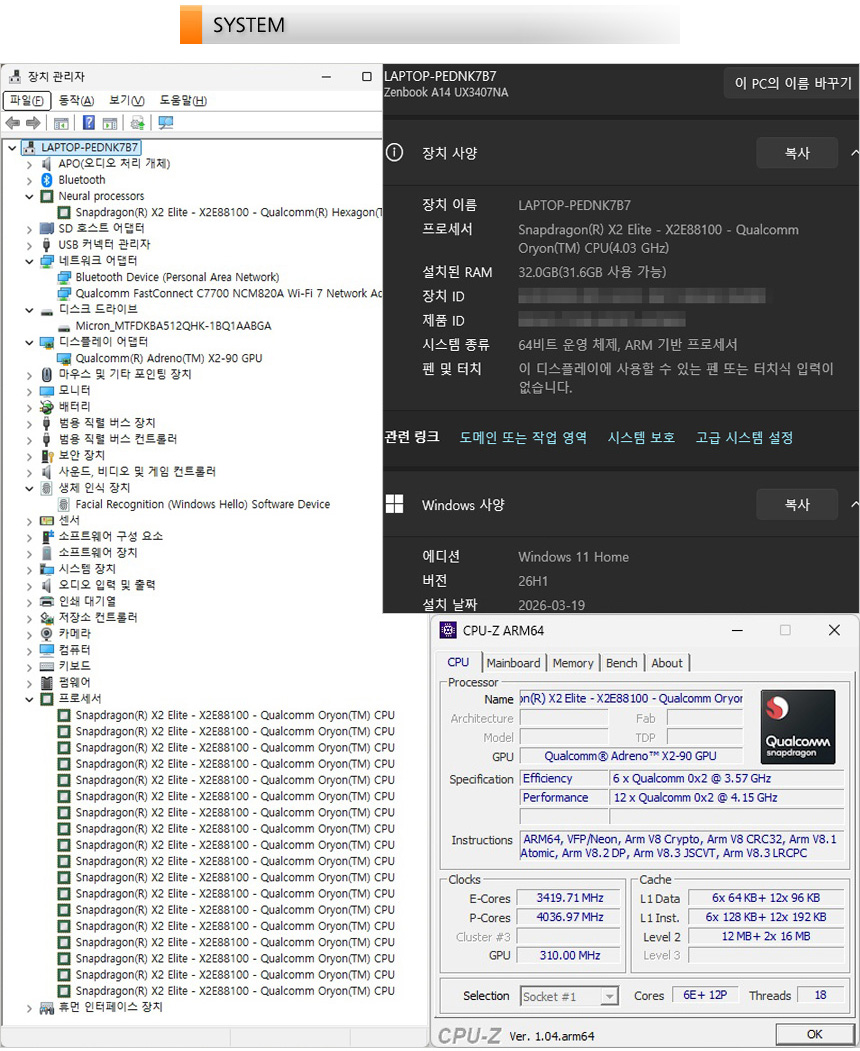860x1051 pixels.
Task: Click the 이 PC의 이름 바꾸기 button
Action: click(x=792, y=83)
